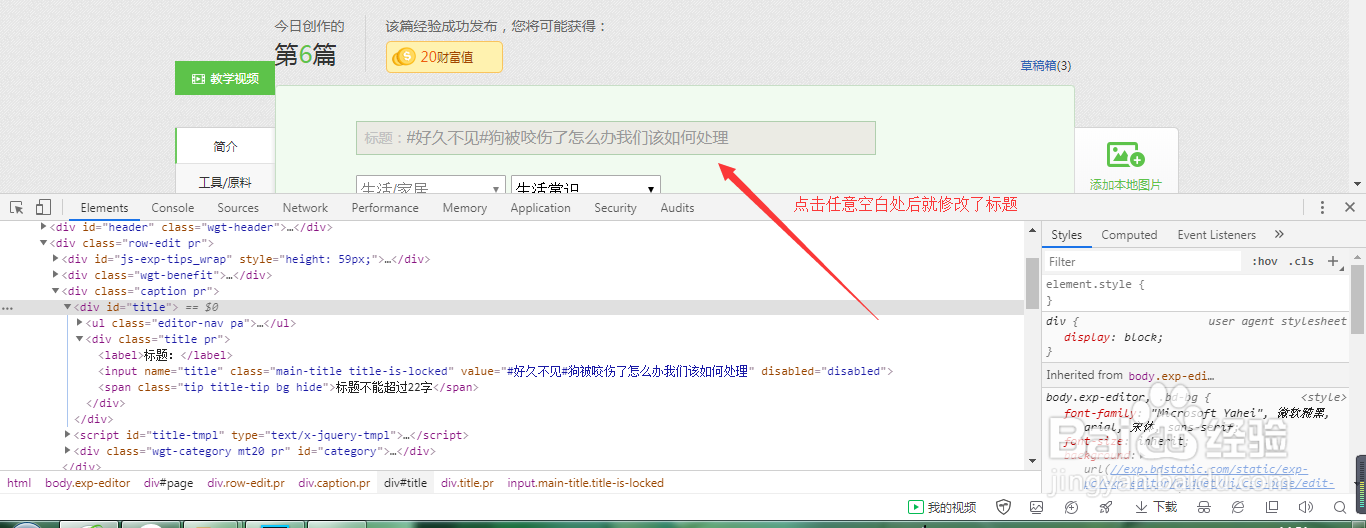Click the div#page breadcrumb item
The height and width of the screenshot is (528, 1366).
[x=168, y=482]
